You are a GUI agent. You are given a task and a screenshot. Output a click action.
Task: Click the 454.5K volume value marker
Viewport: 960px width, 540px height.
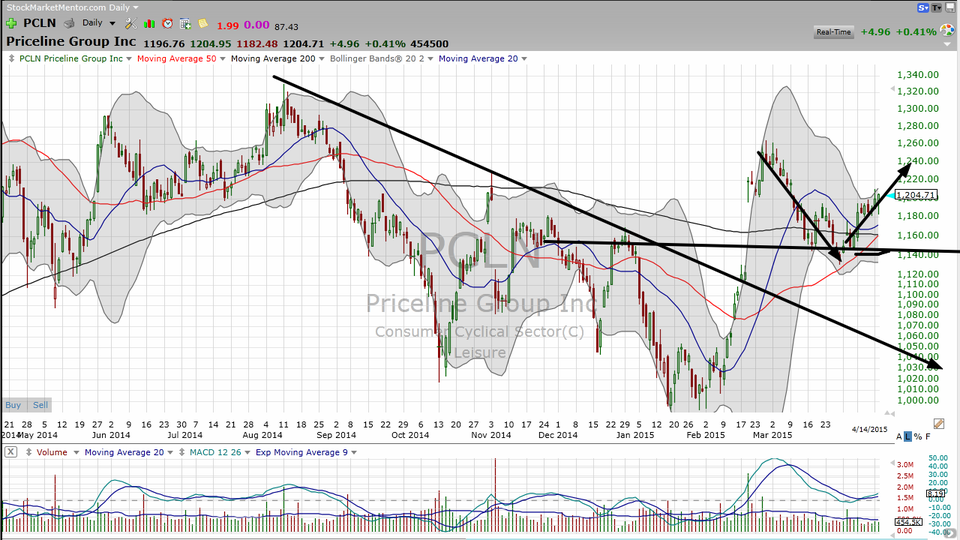[x=909, y=522]
